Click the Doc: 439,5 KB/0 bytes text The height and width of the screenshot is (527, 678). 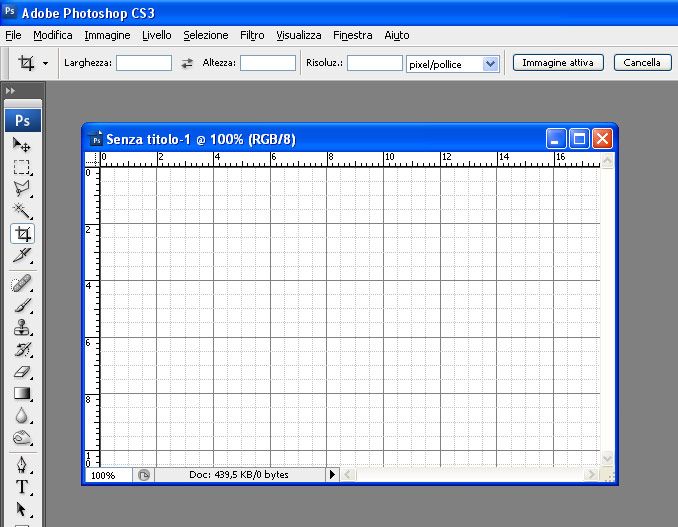[239, 475]
